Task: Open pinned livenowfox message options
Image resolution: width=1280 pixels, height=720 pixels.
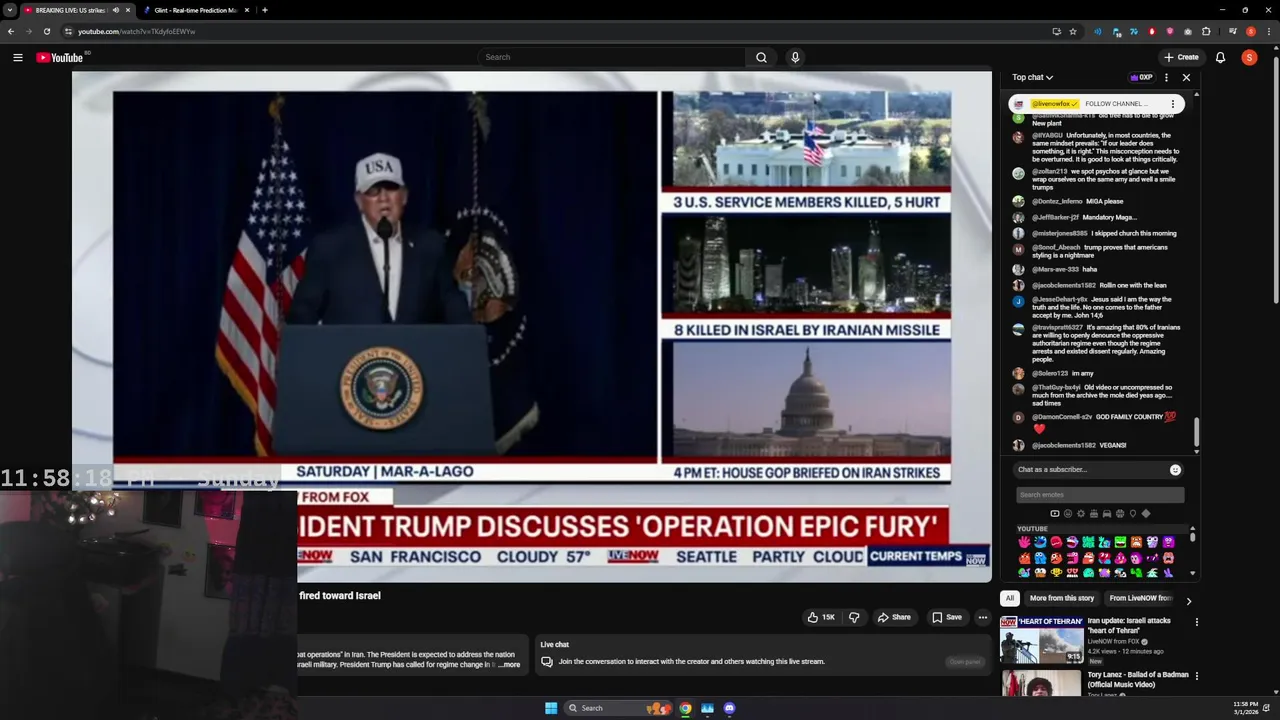Action: click(1173, 104)
